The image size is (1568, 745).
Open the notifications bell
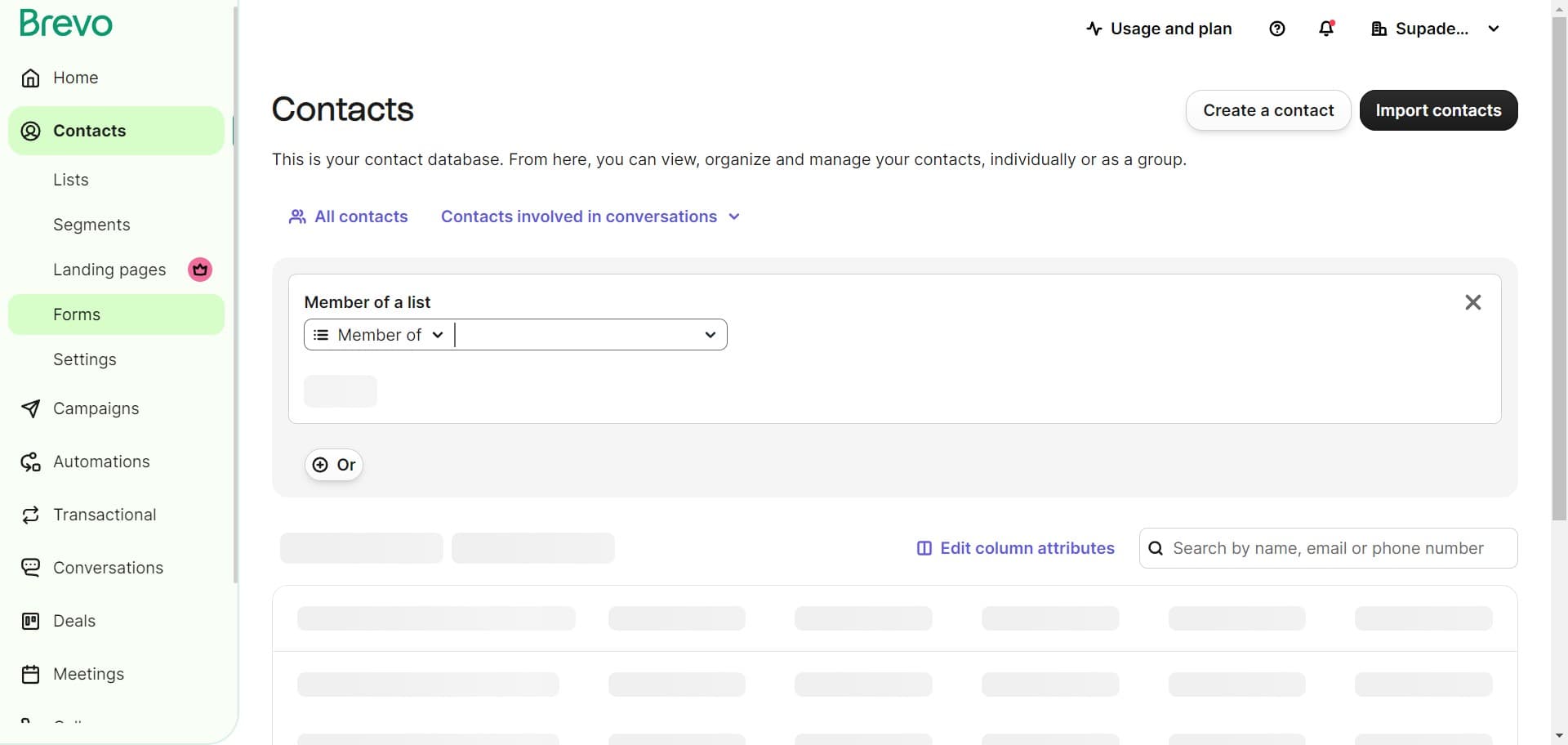click(x=1325, y=28)
